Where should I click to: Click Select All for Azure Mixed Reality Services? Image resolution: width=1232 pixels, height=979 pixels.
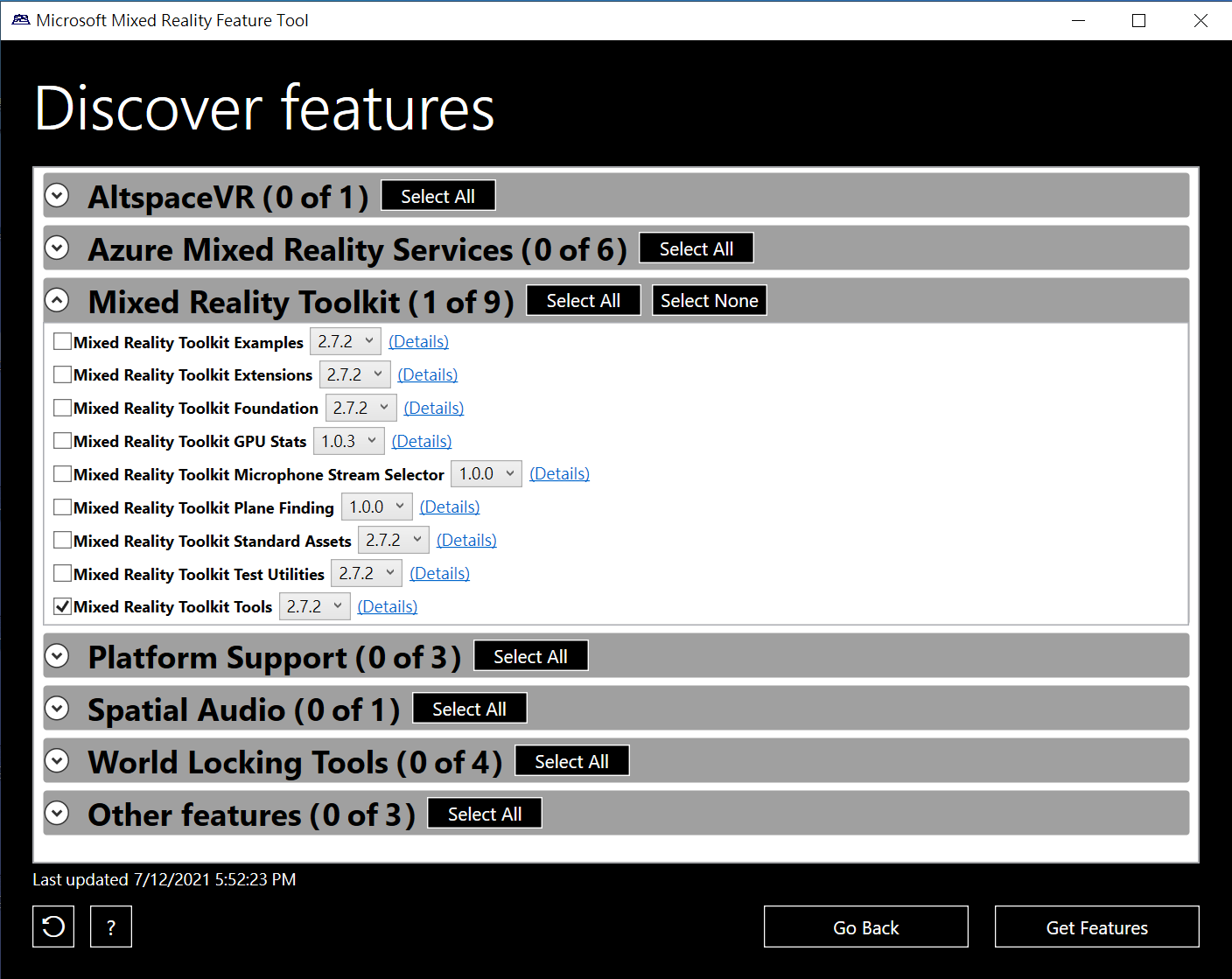click(696, 248)
